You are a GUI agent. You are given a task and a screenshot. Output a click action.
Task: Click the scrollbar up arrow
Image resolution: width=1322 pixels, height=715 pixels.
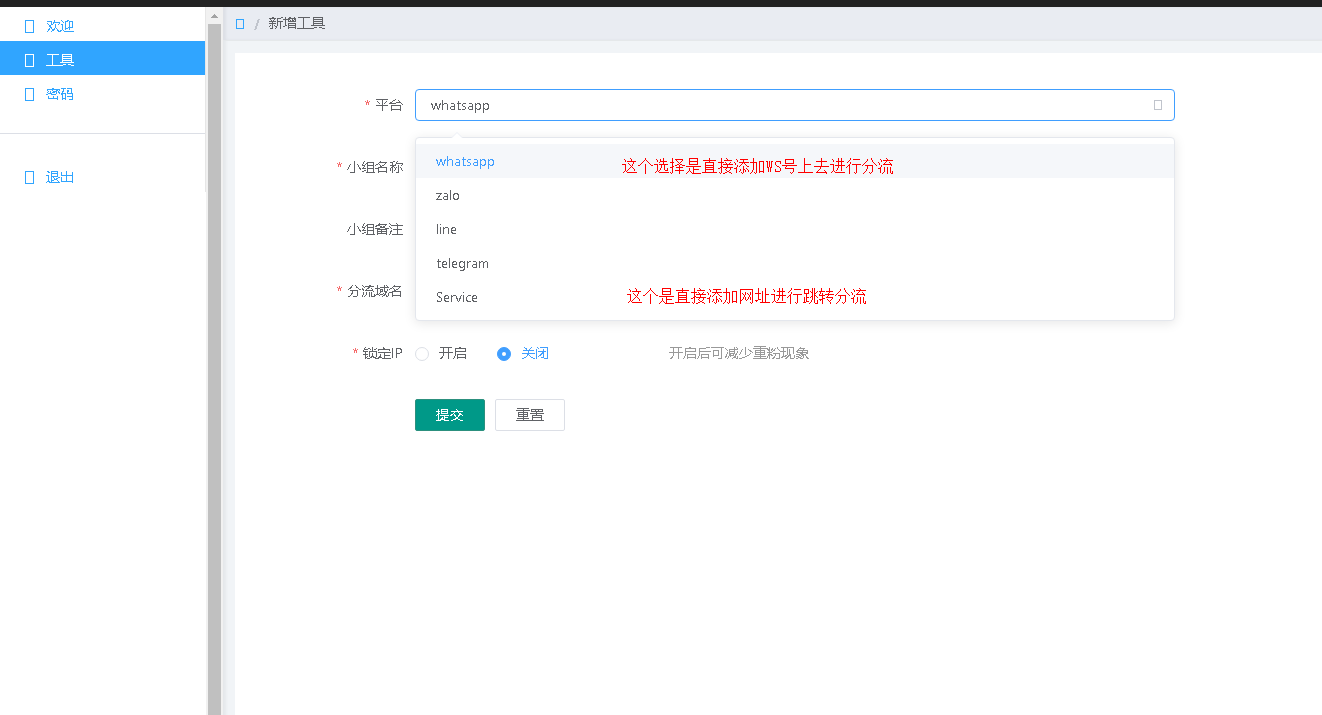tap(214, 16)
